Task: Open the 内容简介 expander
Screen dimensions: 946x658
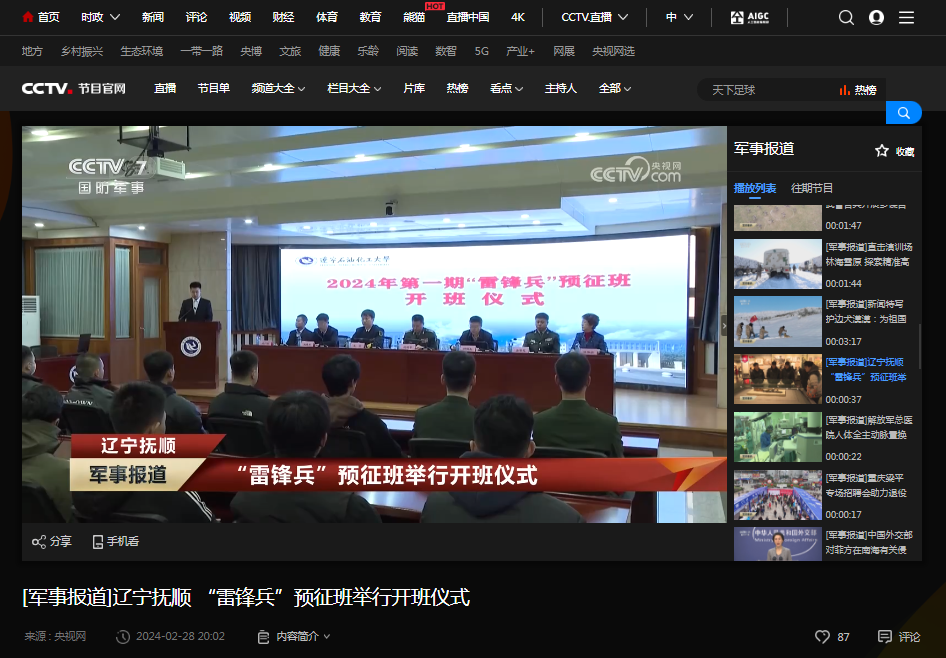Action: point(295,636)
